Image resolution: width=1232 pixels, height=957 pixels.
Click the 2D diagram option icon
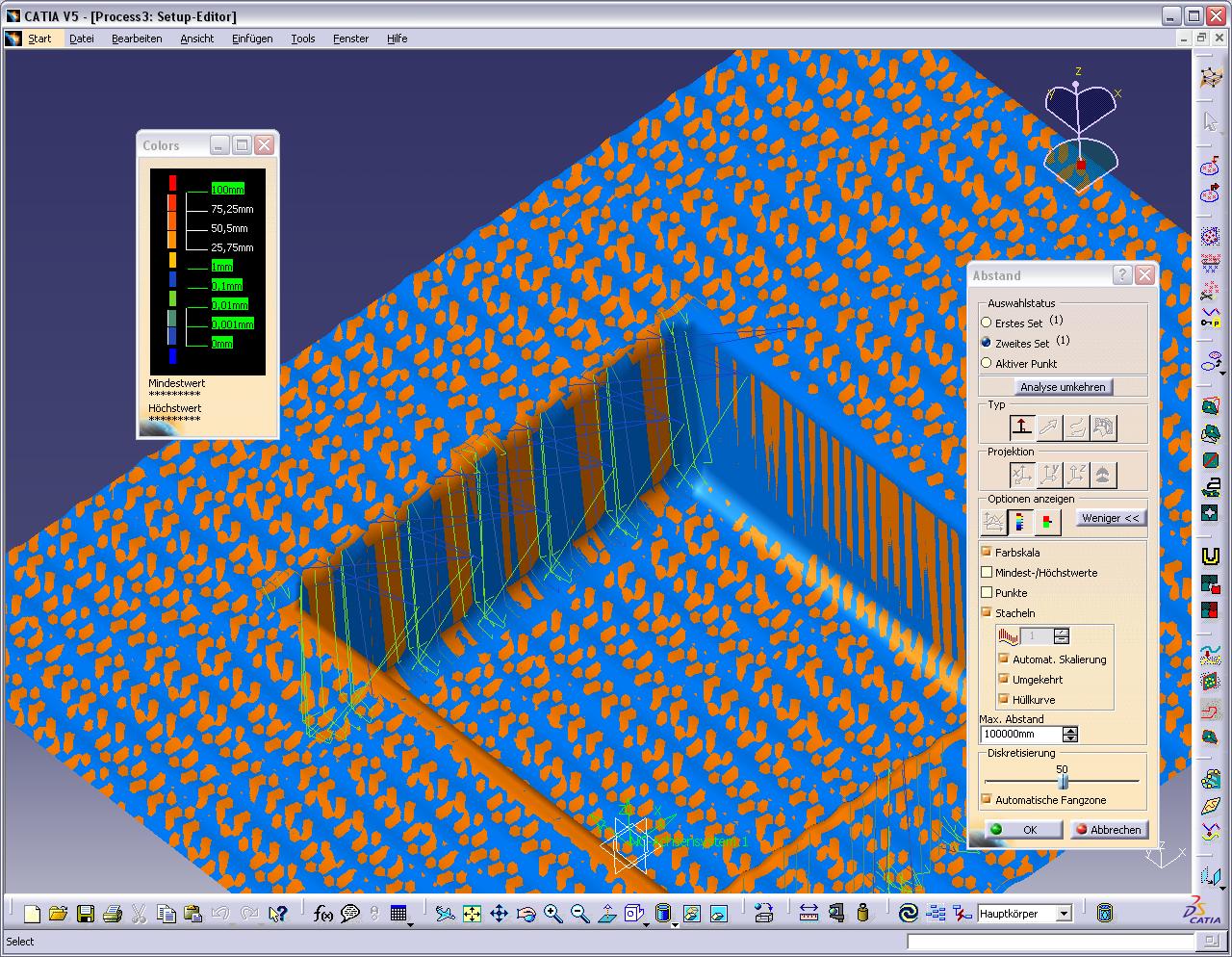coord(992,522)
